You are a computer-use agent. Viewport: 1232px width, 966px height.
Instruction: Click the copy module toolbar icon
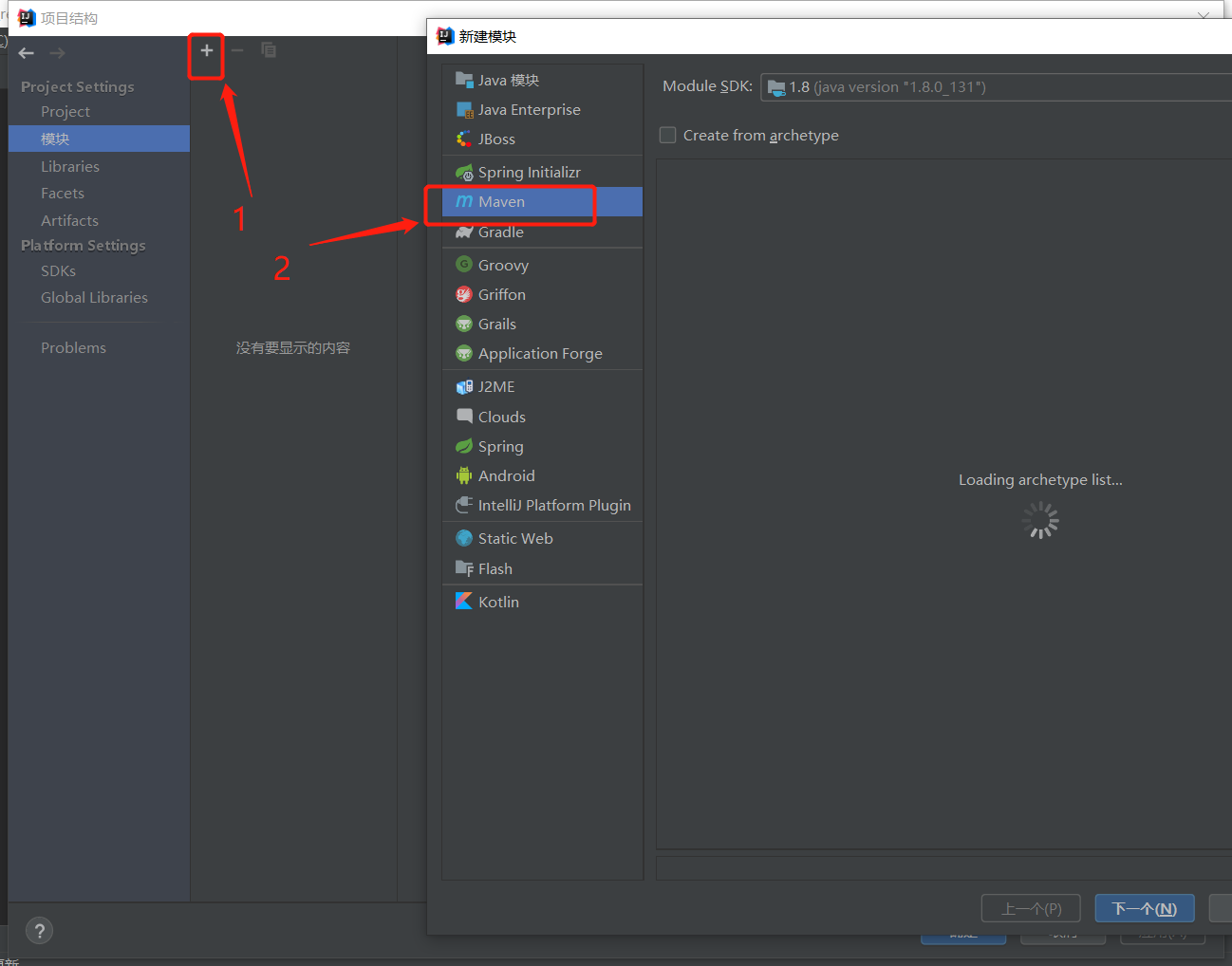pos(269,50)
